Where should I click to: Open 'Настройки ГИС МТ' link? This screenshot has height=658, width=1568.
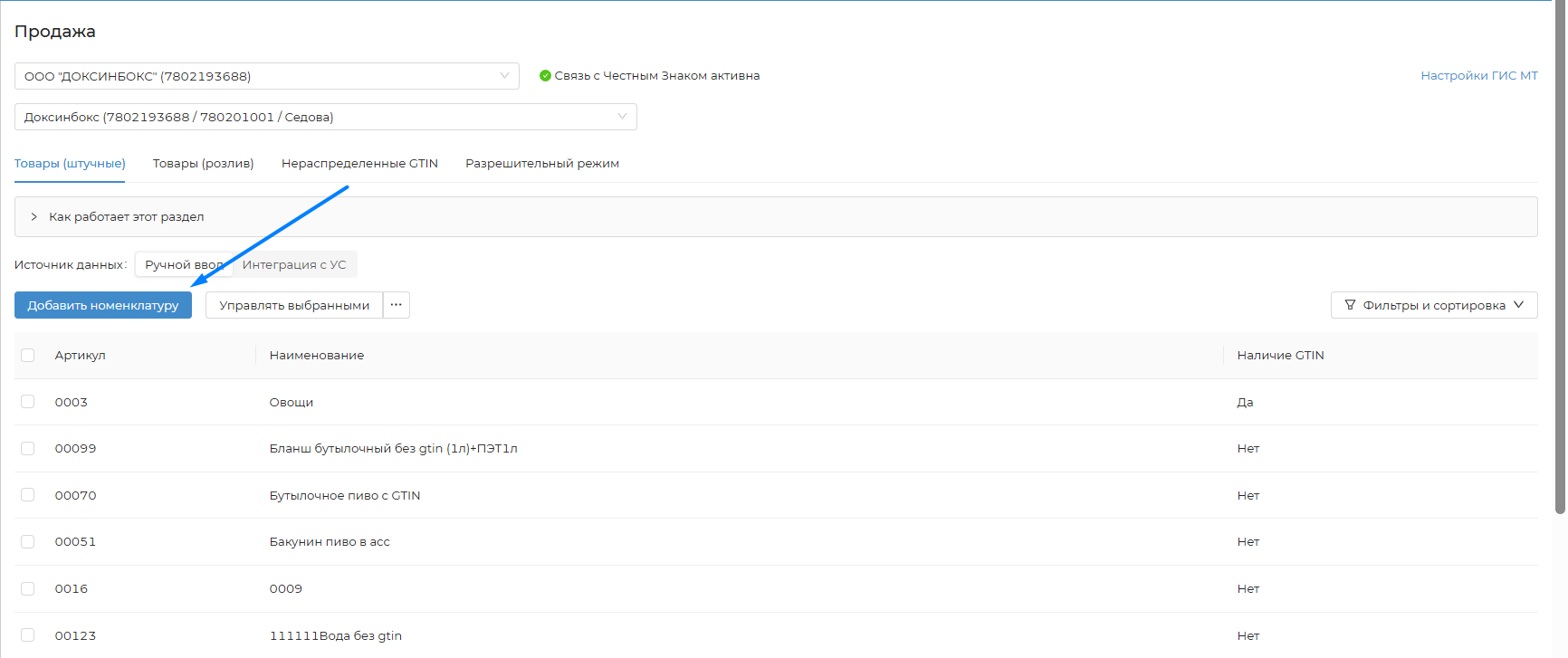pos(1478,76)
